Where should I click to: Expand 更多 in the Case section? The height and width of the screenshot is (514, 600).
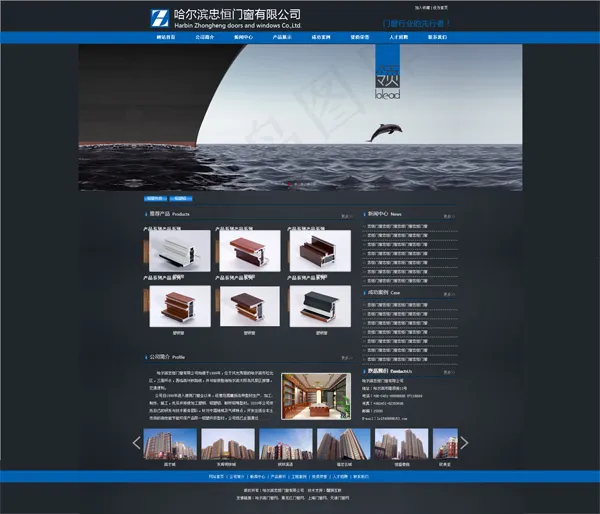click(452, 293)
